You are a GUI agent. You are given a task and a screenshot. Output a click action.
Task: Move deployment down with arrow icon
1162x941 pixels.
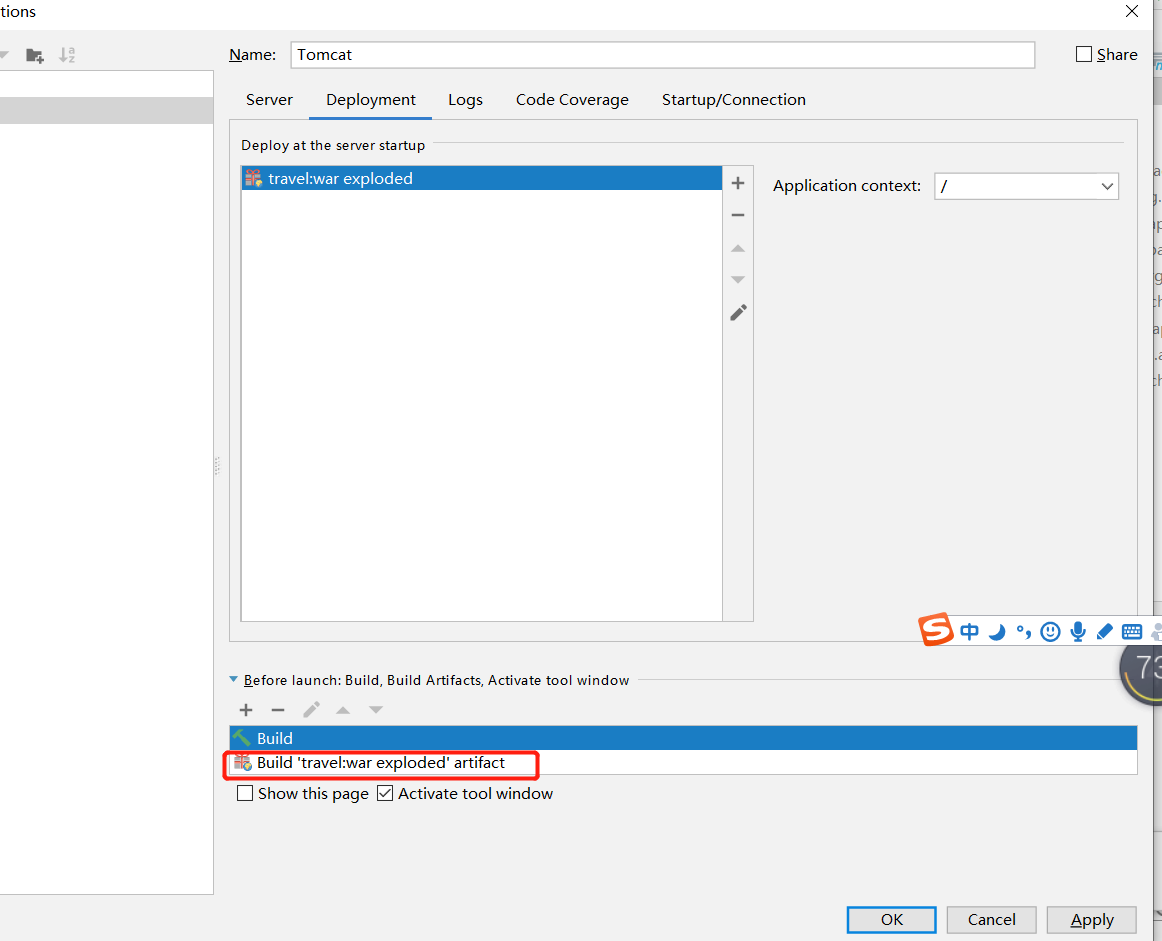[x=737, y=279]
